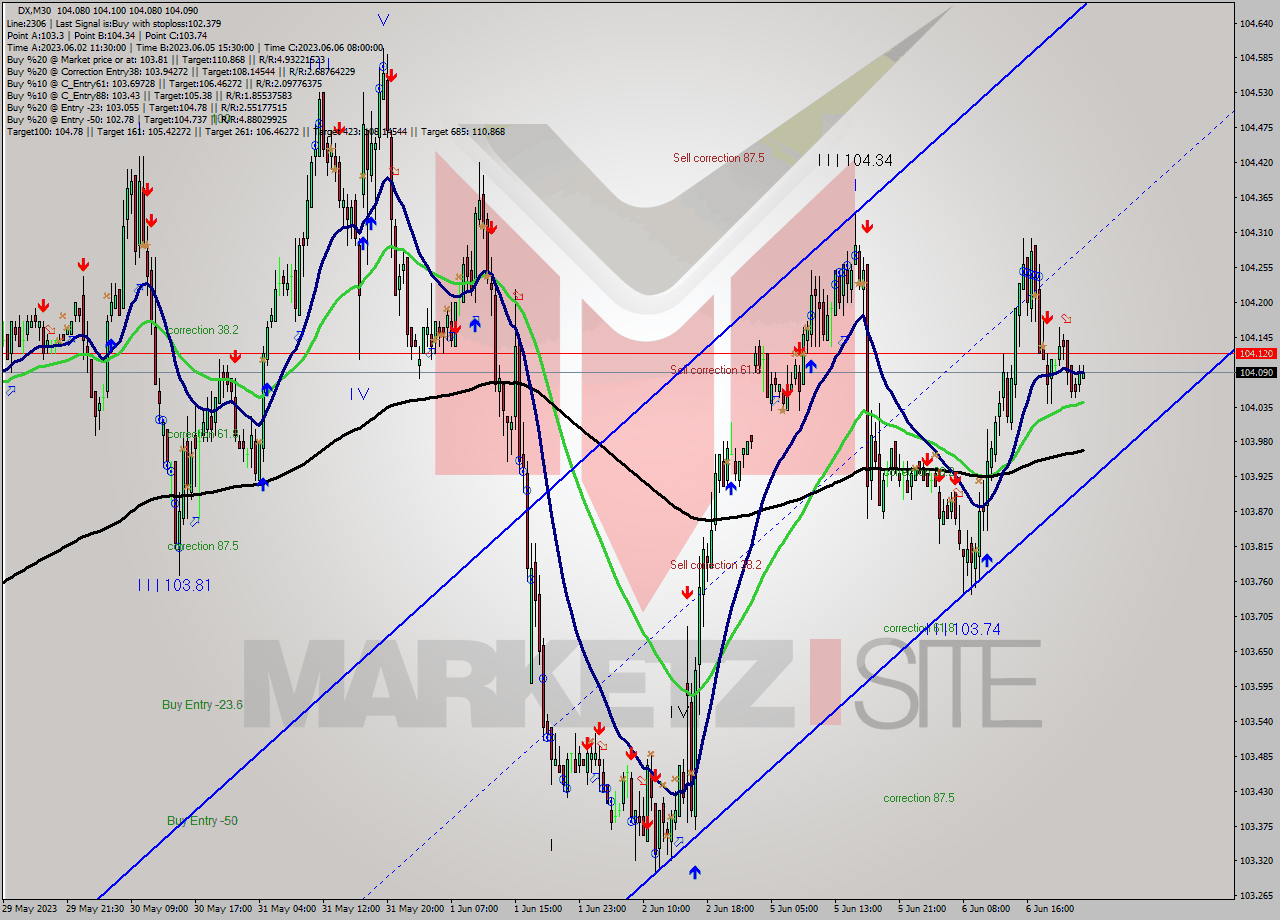This screenshot has height=920, width=1280.
Task: Click the current price tag 104.090
Action: pos(1256,373)
